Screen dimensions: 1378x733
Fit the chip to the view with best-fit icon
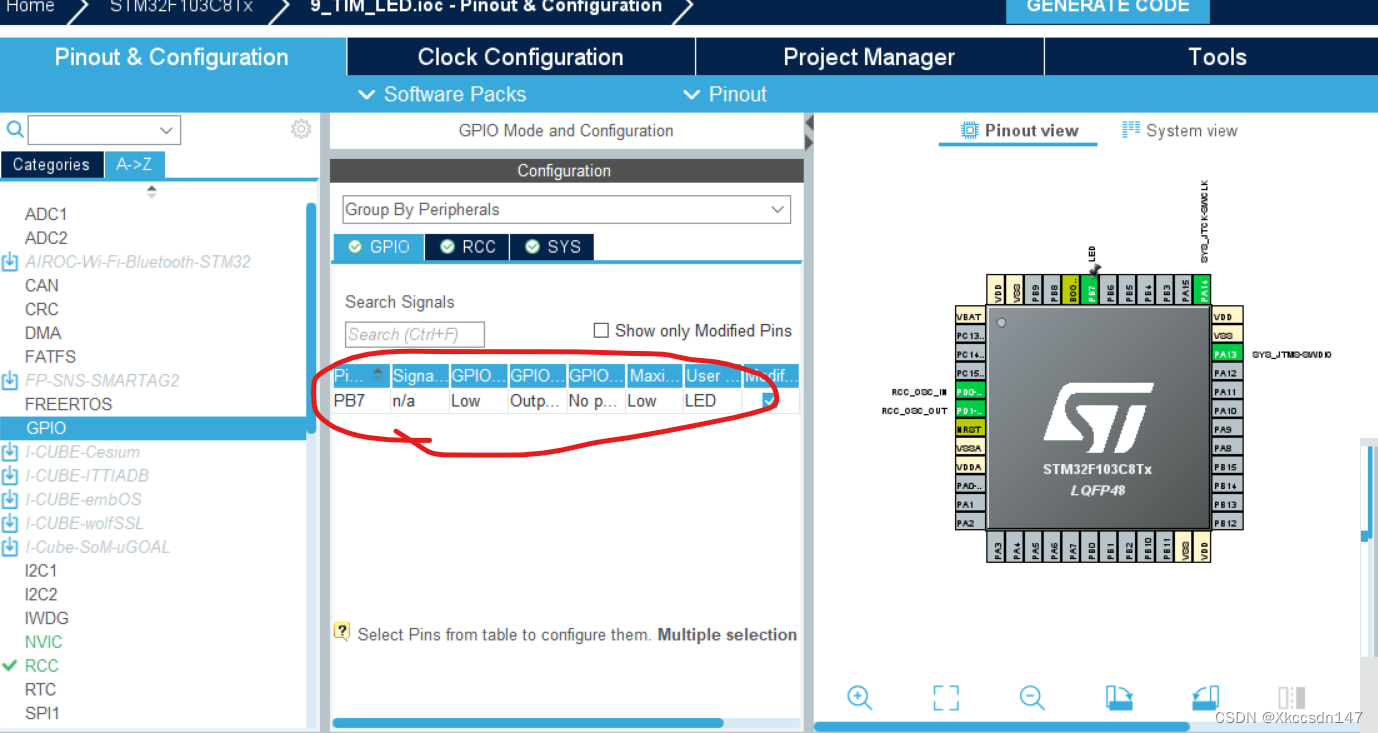tap(946, 698)
